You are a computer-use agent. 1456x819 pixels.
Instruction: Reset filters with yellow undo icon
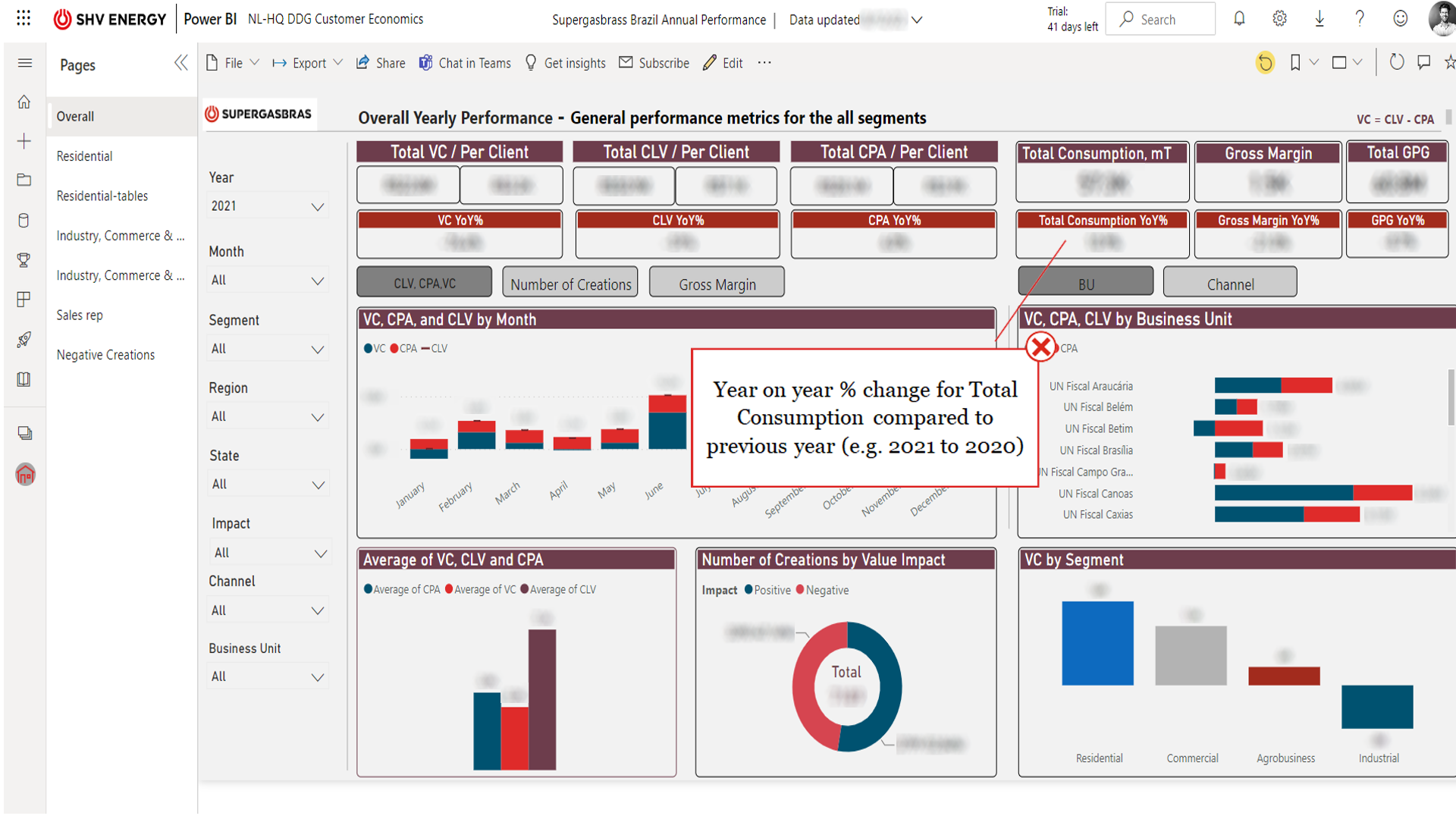[1265, 63]
